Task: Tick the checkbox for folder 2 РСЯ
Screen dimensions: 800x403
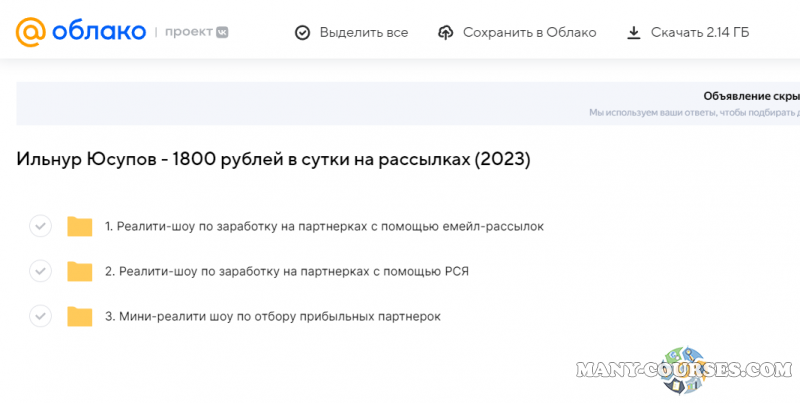Action: pos(40,271)
